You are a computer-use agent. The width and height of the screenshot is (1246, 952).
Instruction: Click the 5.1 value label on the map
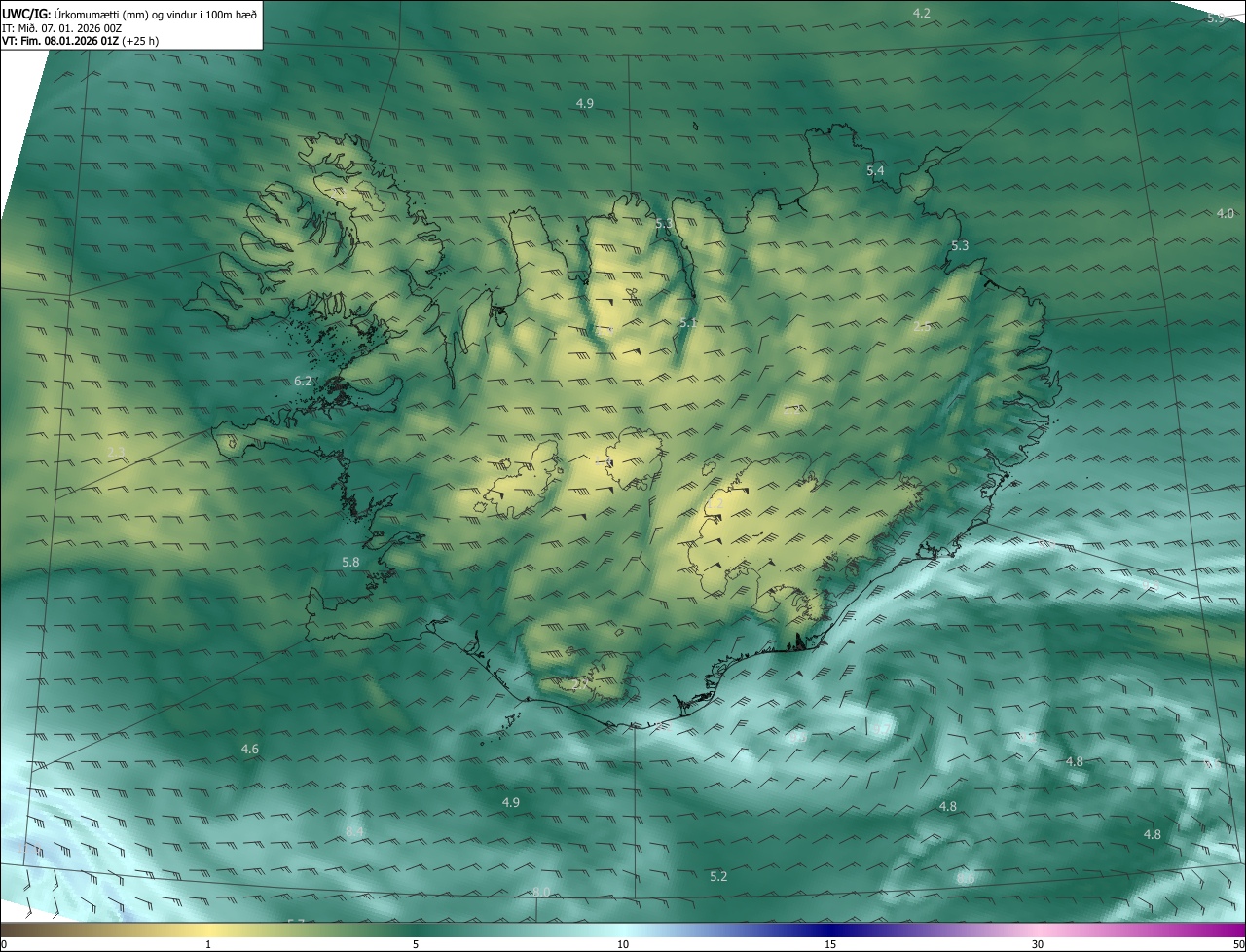(x=688, y=322)
